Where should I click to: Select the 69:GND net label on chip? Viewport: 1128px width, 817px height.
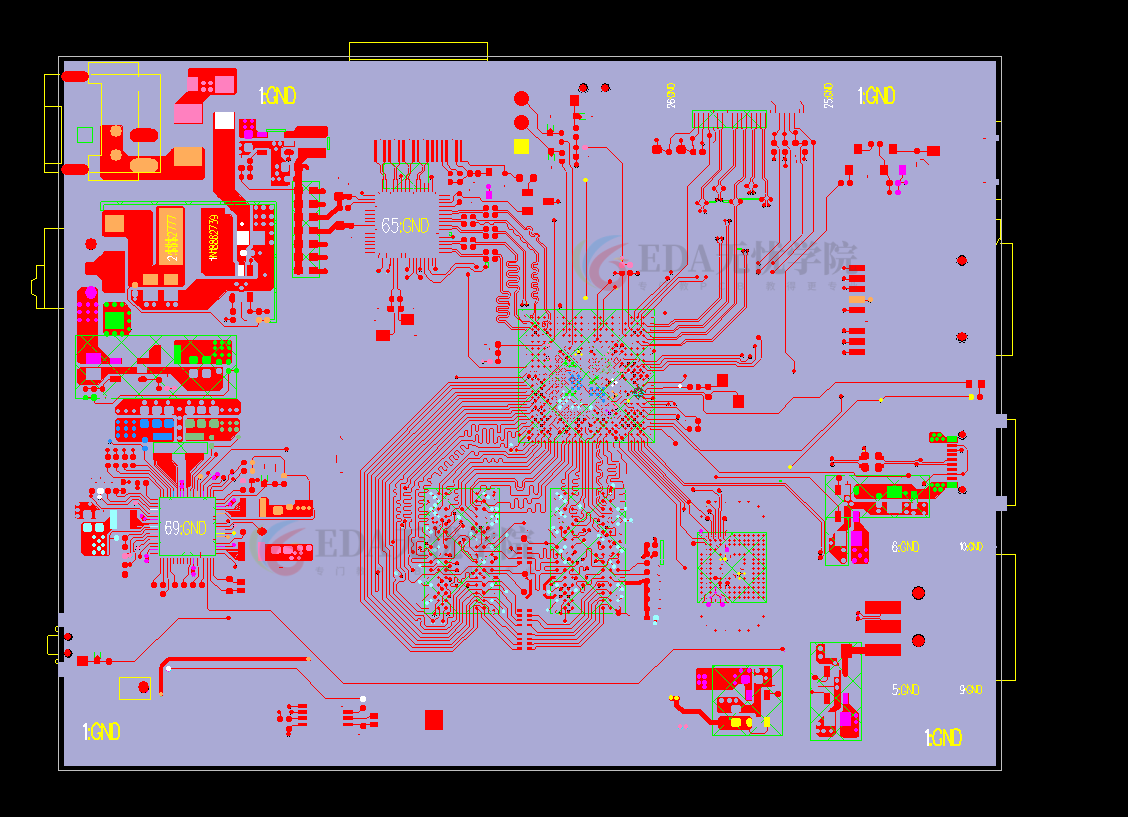186,529
